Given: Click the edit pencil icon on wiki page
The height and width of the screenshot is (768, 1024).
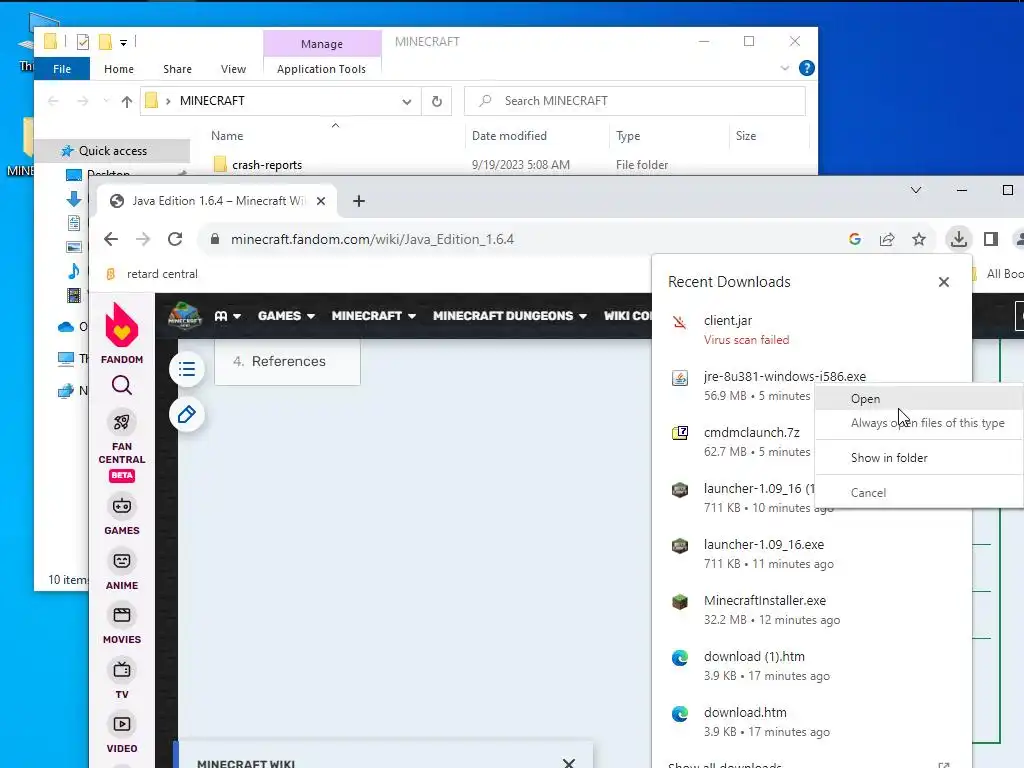Looking at the screenshot, I should pyautogui.click(x=187, y=415).
